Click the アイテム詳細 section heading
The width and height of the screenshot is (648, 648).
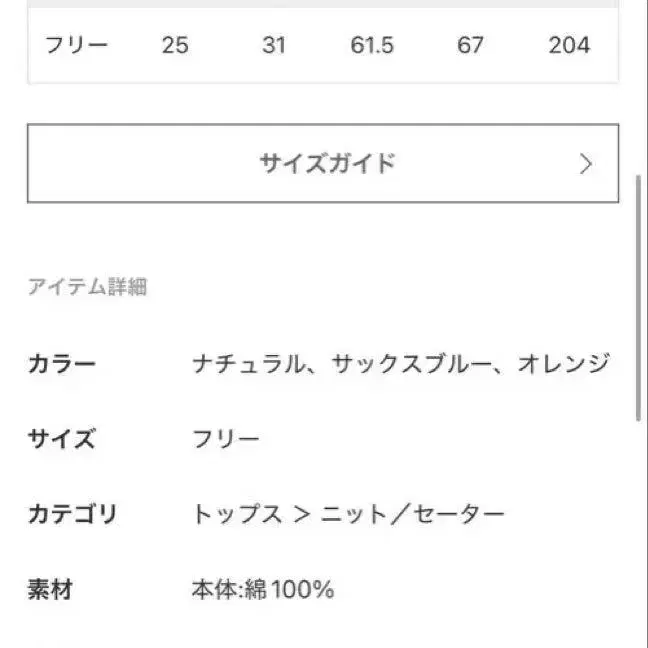(x=87, y=287)
